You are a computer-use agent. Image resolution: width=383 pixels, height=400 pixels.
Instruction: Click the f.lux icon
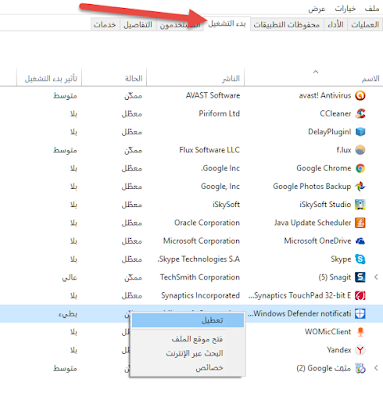tap(360, 150)
